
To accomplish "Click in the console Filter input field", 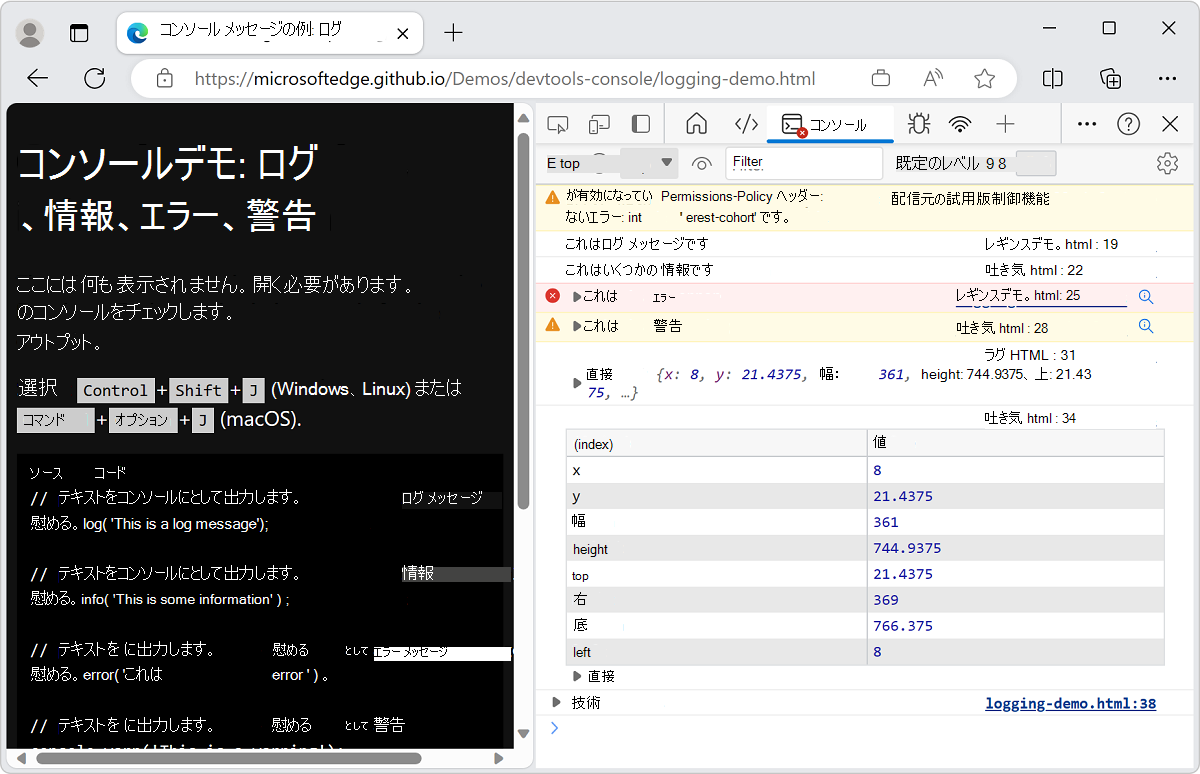I will (805, 161).
